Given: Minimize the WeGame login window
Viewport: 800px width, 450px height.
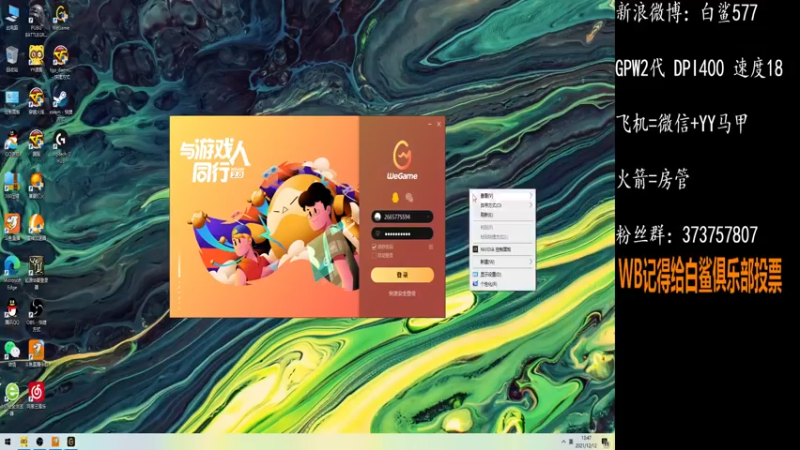Looking at the screenshot, I should [430, 124].
